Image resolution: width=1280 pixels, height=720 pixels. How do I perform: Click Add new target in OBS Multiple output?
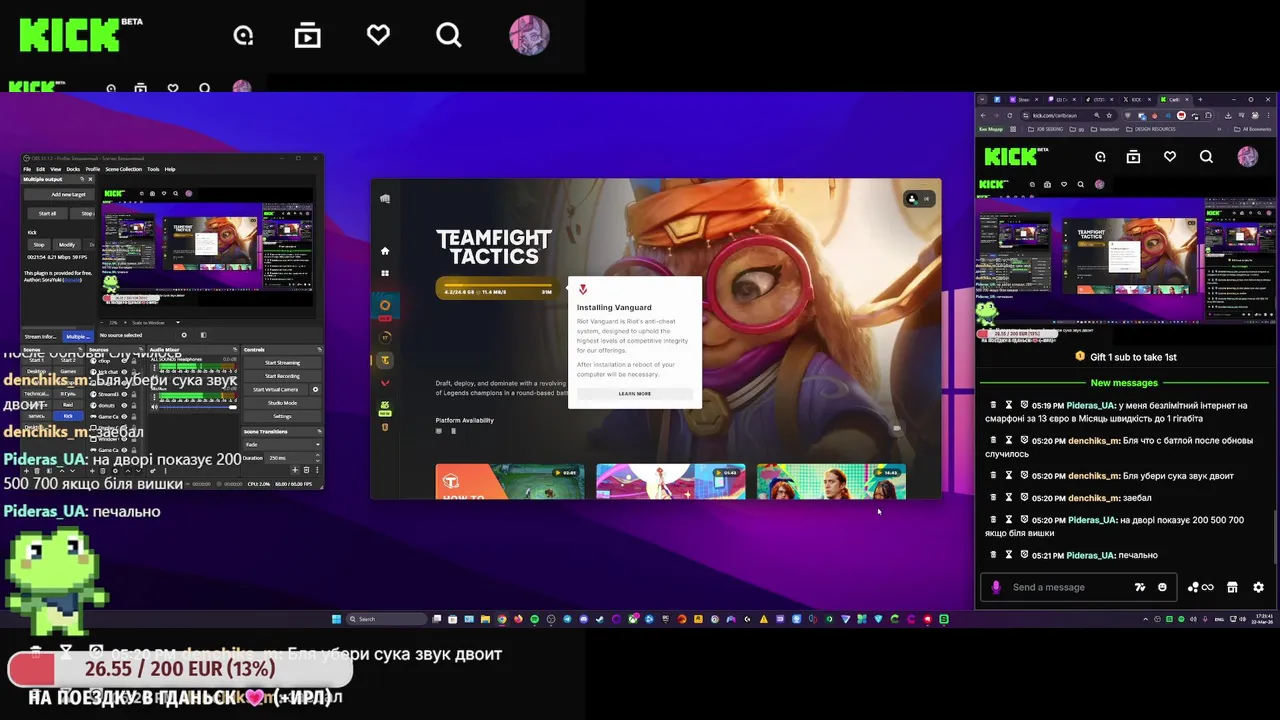(59, 194)
